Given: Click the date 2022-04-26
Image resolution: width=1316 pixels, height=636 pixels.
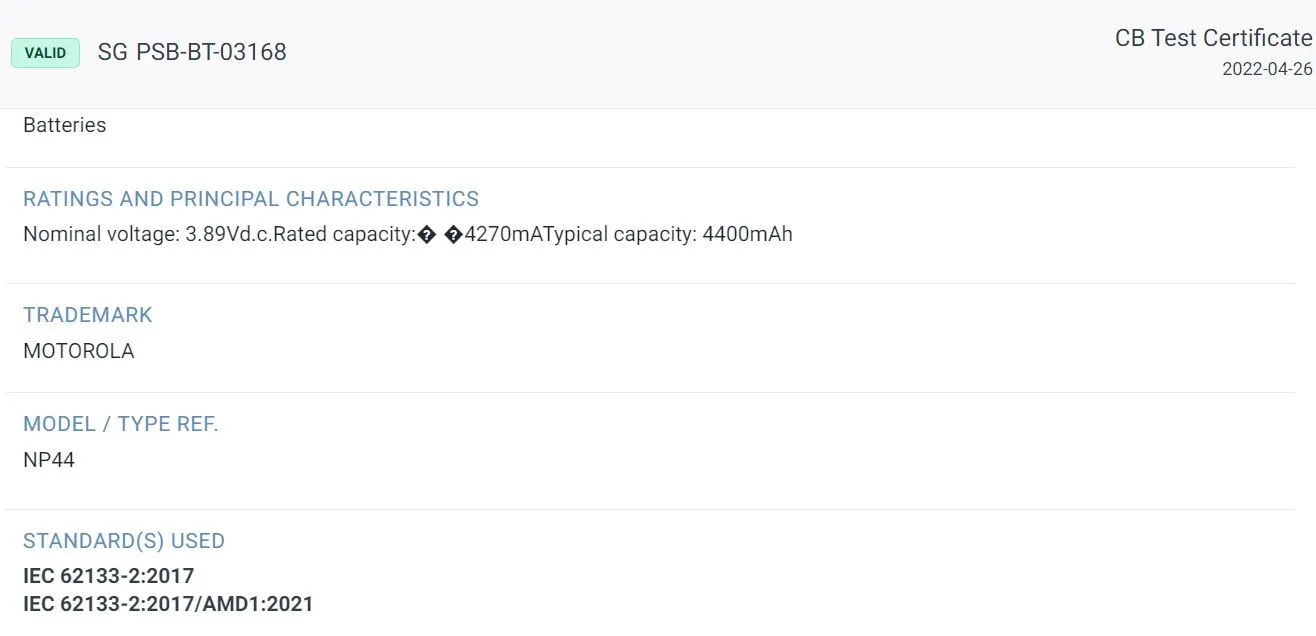Looking at the screenshot, I should tap(1267, 70).
